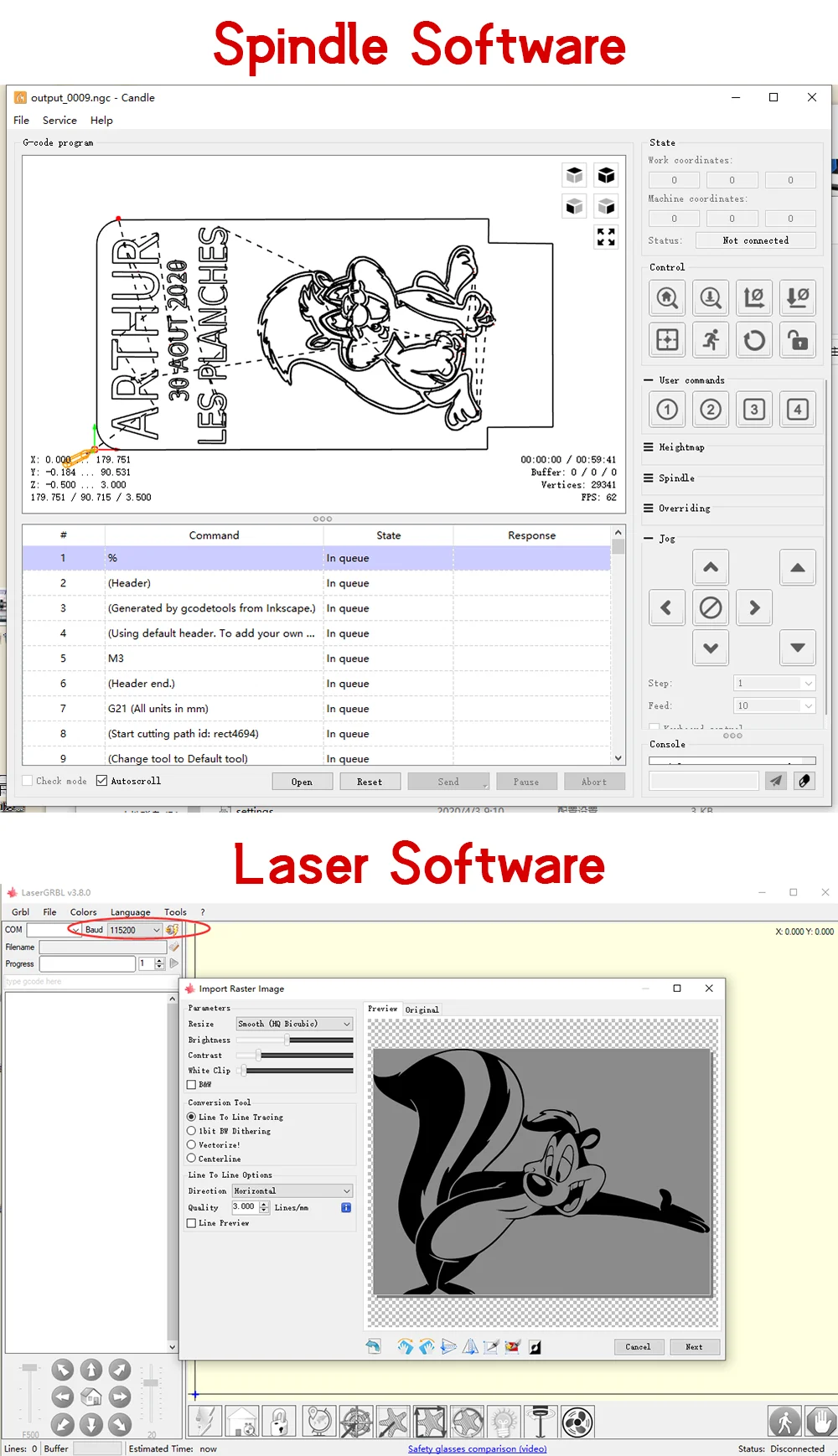
Task: Click the rotate right icon in Import Raster Image
Action: [x=406, y=1346]
